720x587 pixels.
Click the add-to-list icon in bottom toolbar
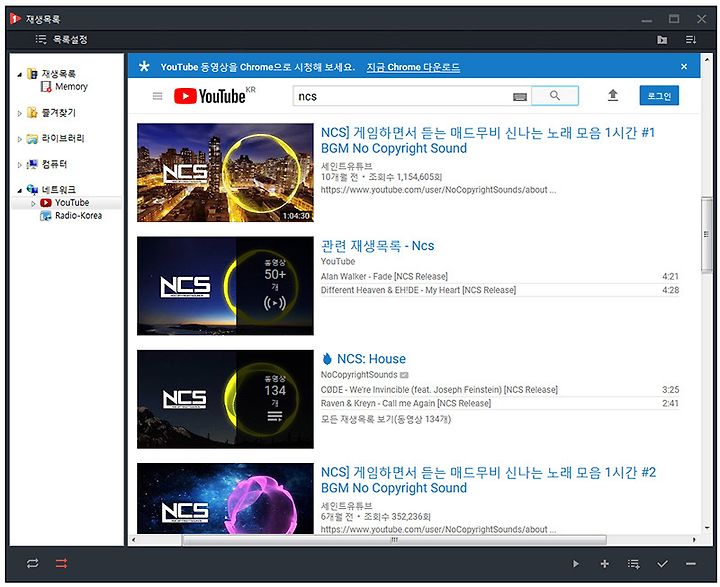tap(634, 564)
